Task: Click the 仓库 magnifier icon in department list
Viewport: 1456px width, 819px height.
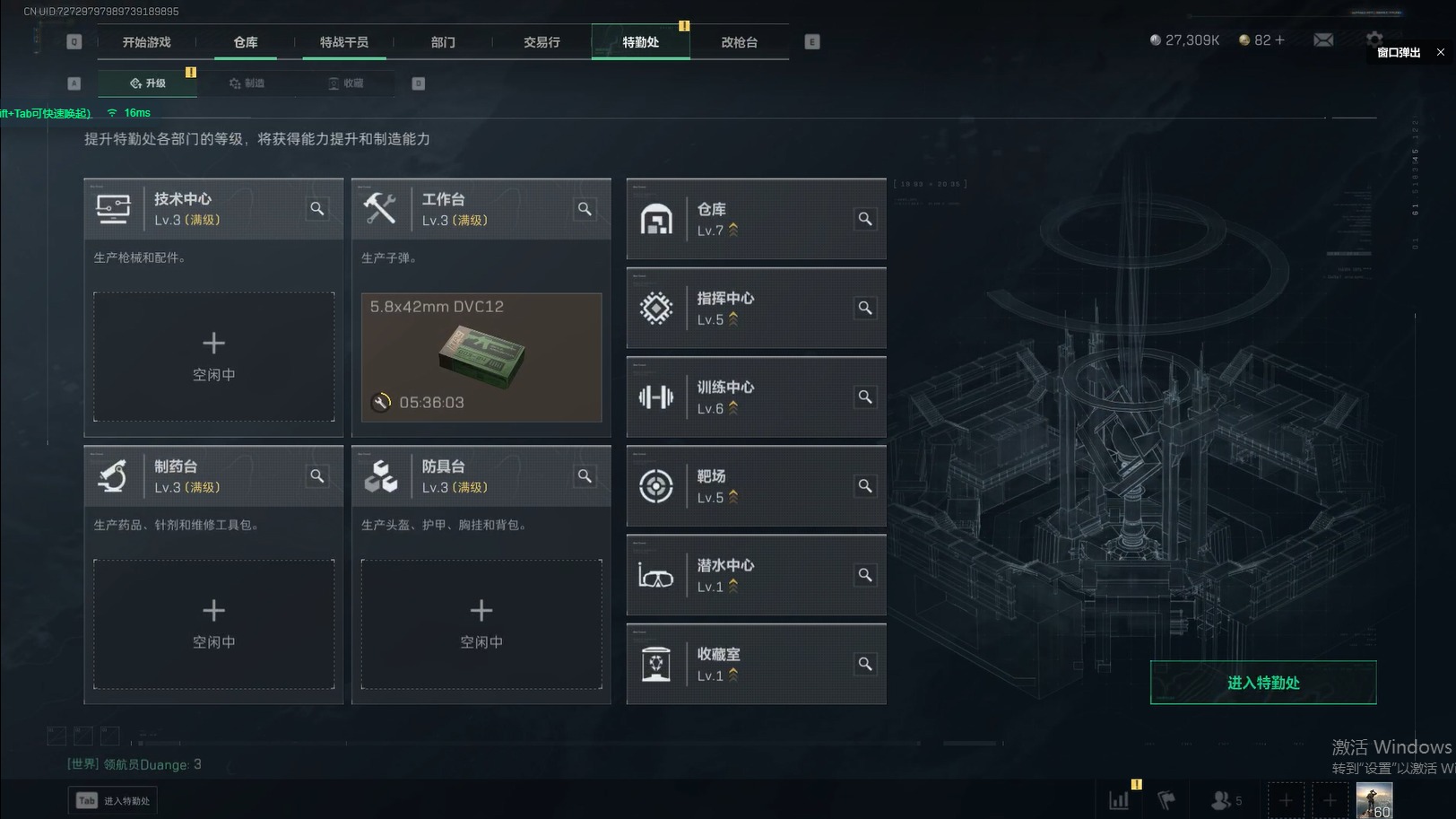Action: point(865,219)
